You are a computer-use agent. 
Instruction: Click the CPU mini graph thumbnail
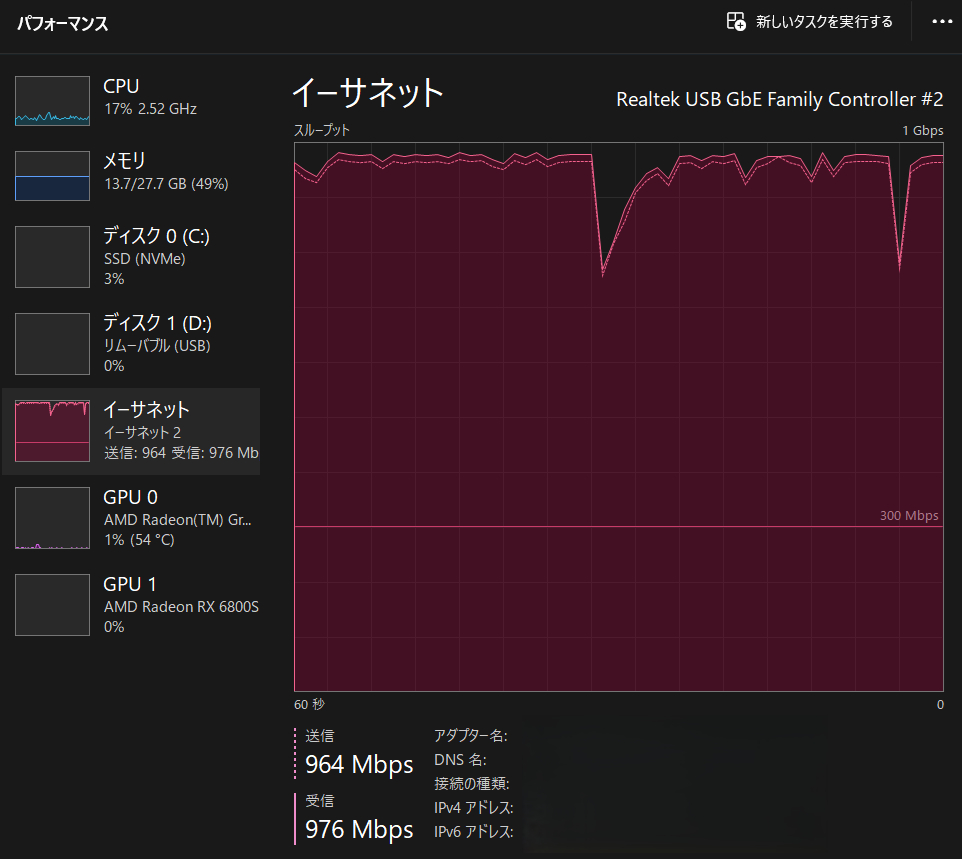pos(52,101)
